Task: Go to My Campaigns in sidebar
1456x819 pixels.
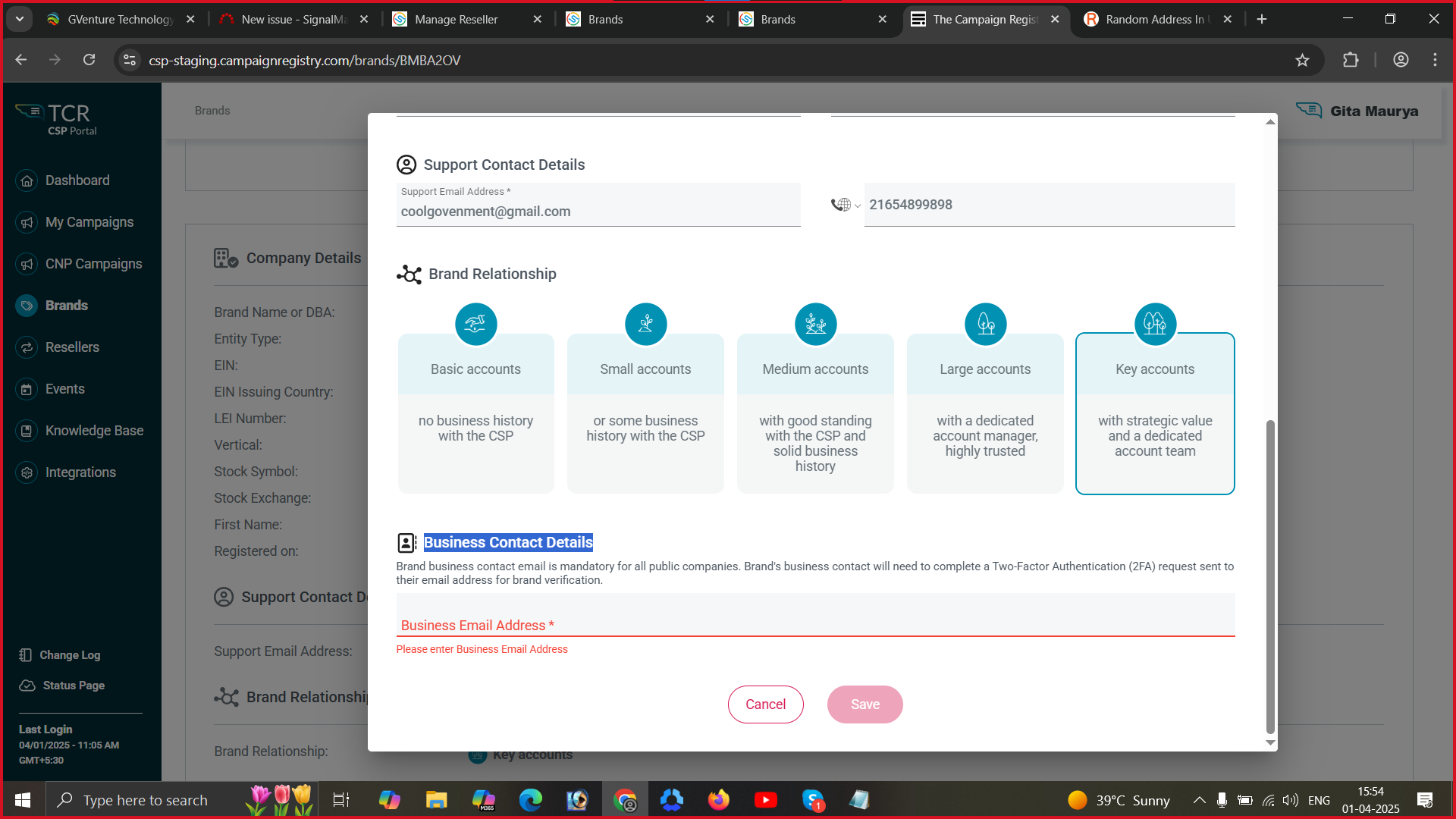Action: pos(89,222)
